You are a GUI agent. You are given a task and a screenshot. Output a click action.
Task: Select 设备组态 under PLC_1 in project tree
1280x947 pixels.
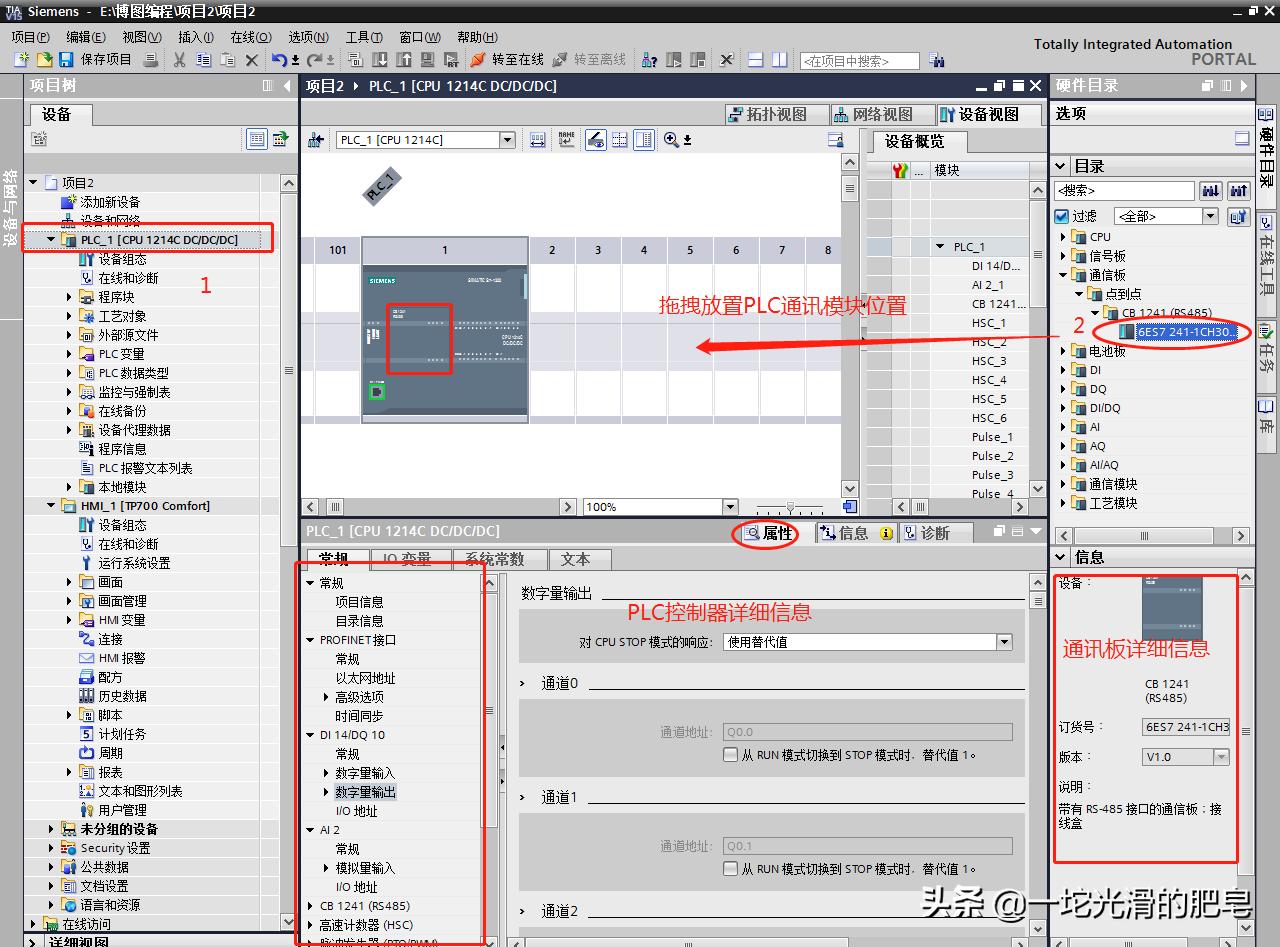pyautogui.click(x=122, y=259)
